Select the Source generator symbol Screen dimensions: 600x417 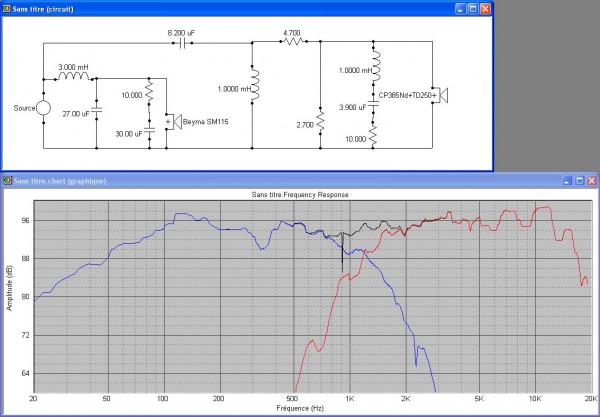tap(45, 108)
